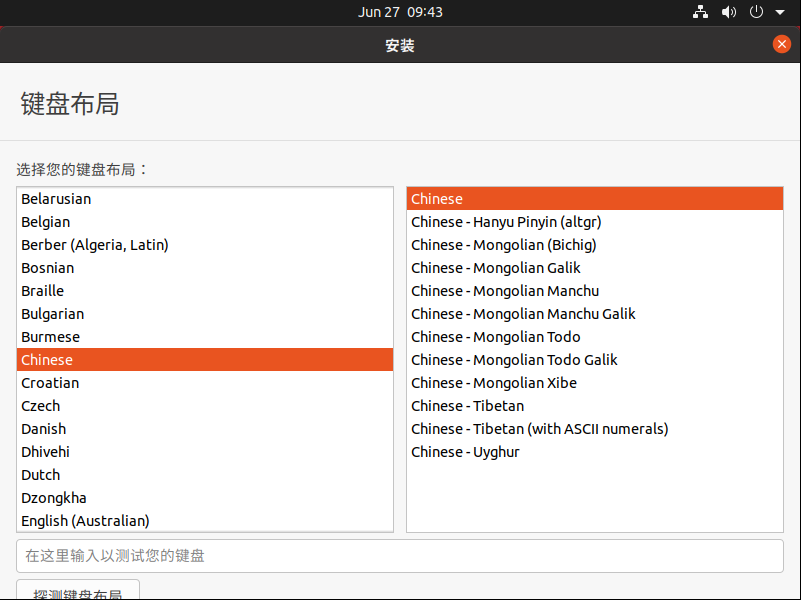The height and width of the screenshot is (600, 801).
Task: Choose Chinese - Hanyu Pinyin (altgr) variant
Action: (506, 222)
